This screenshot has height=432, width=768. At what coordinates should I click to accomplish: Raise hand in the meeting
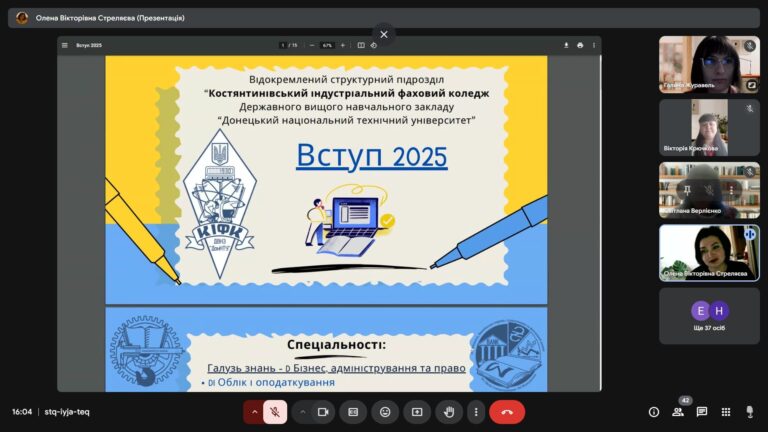click(449, 412)
